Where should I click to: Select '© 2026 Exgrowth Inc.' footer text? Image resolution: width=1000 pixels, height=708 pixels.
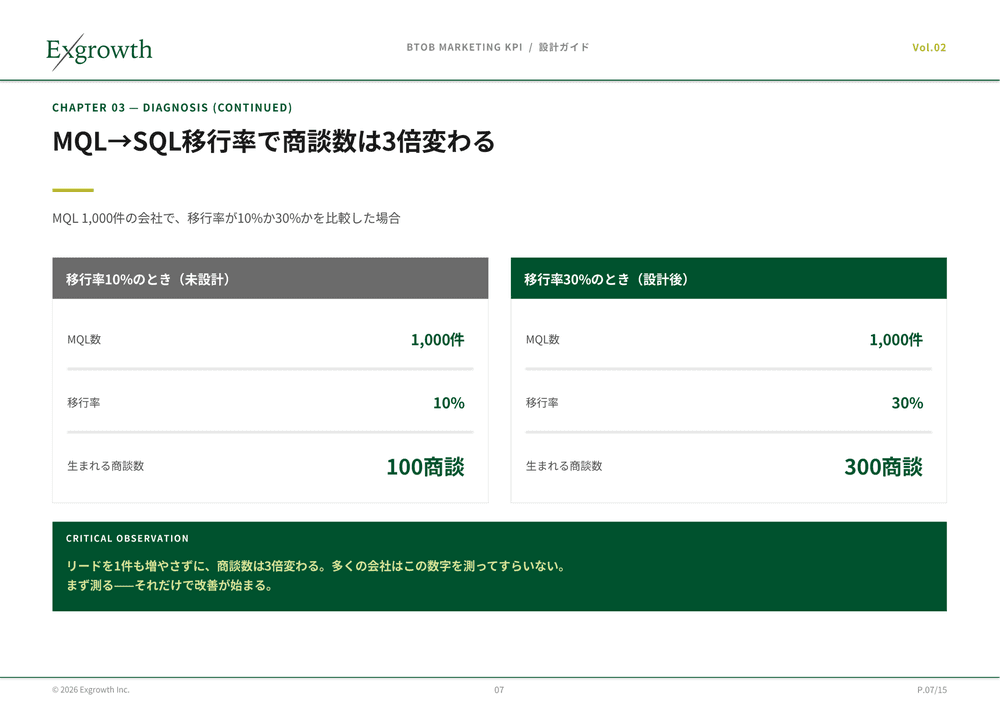tap(91, 690)
